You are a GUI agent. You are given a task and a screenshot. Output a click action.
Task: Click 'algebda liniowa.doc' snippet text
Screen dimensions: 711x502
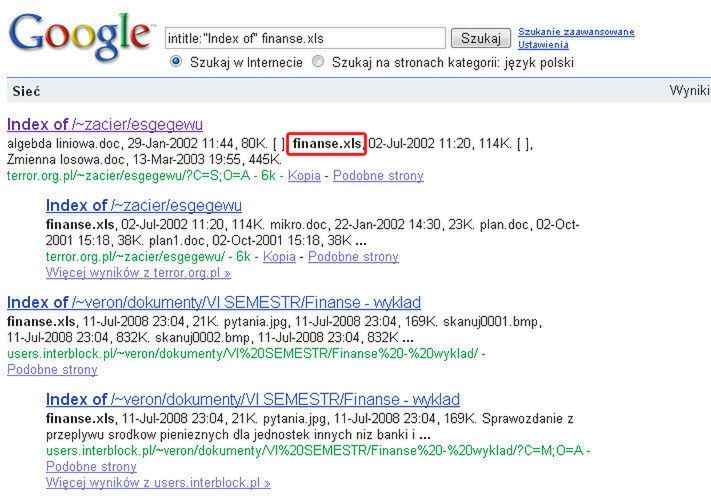click(x=63, y=144)
